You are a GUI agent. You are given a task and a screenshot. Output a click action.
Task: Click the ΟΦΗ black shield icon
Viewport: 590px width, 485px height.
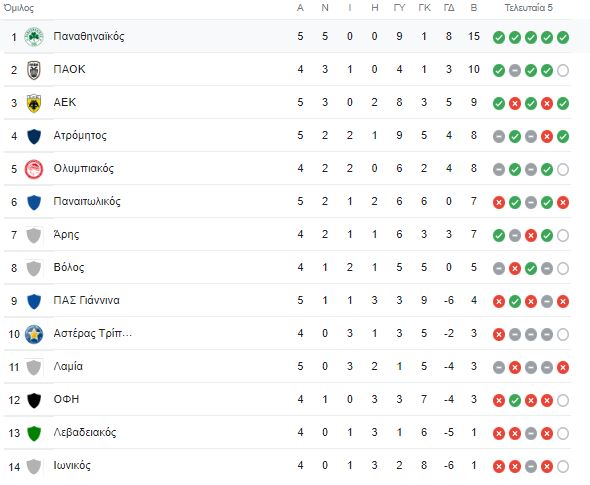[x=34, y=400]
